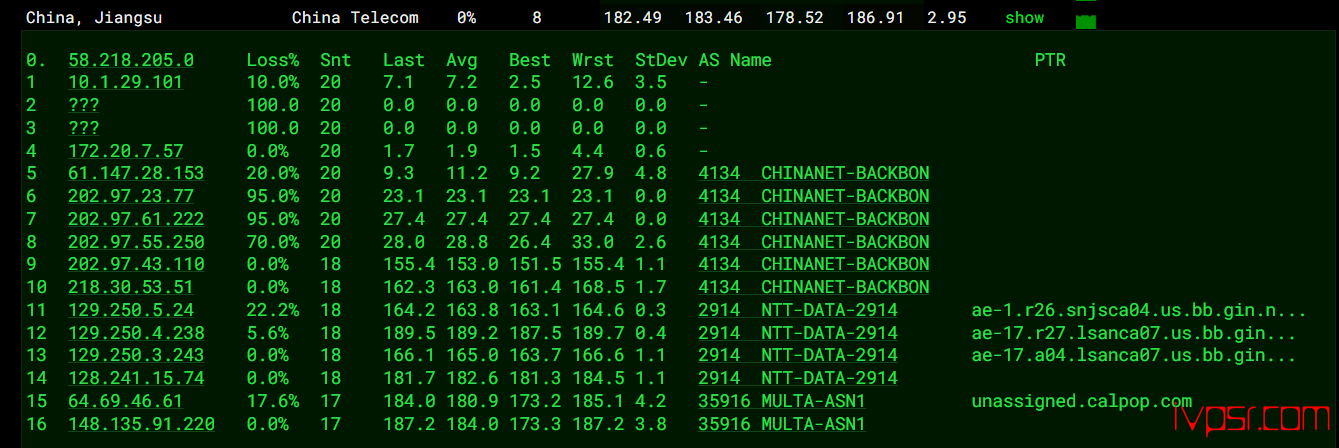Open AS 35916 MULTA-ASN1 on hop 15
This screenshot has width=1339, height=448.
pyautogui.click(x=782, y=401)
